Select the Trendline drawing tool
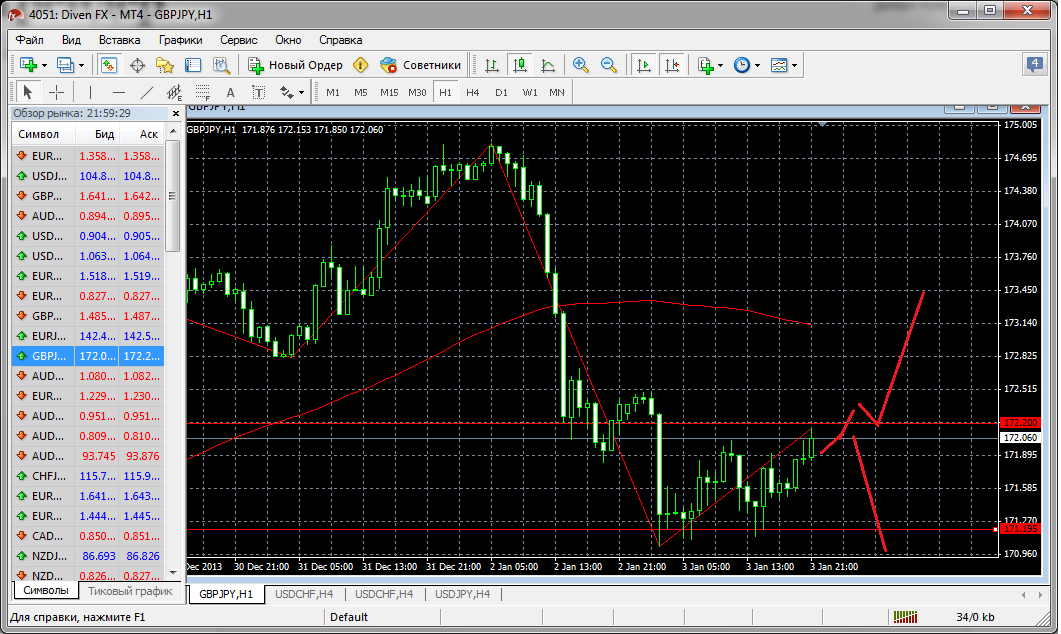This screenshot has width=1061, height=634. pos(146,92)
